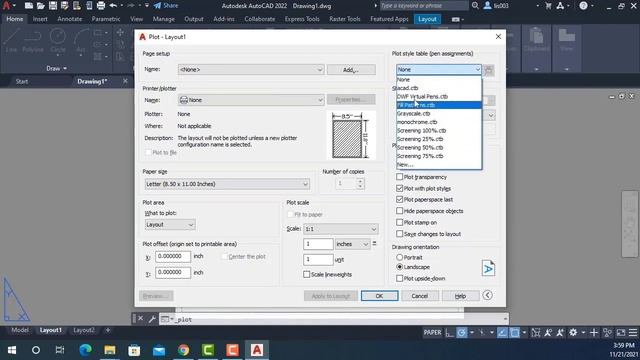This screenshot has height=360, width=640.
Task: Collapse the plot style table dropdown
Action: tap(478, 69)
